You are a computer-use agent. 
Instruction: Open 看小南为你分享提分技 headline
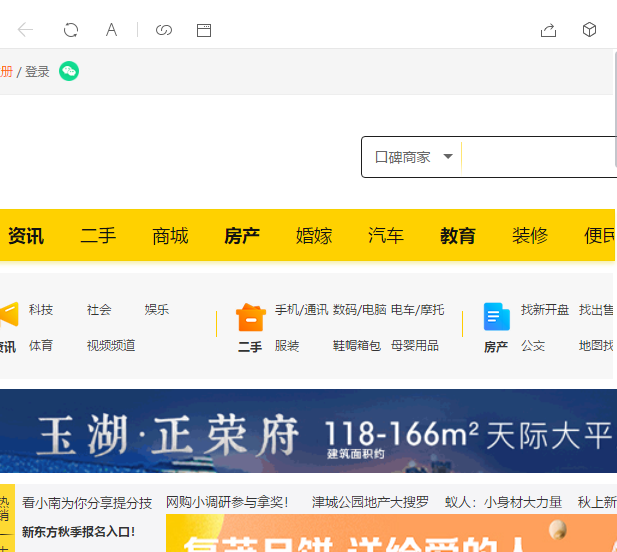pos(87,503)
